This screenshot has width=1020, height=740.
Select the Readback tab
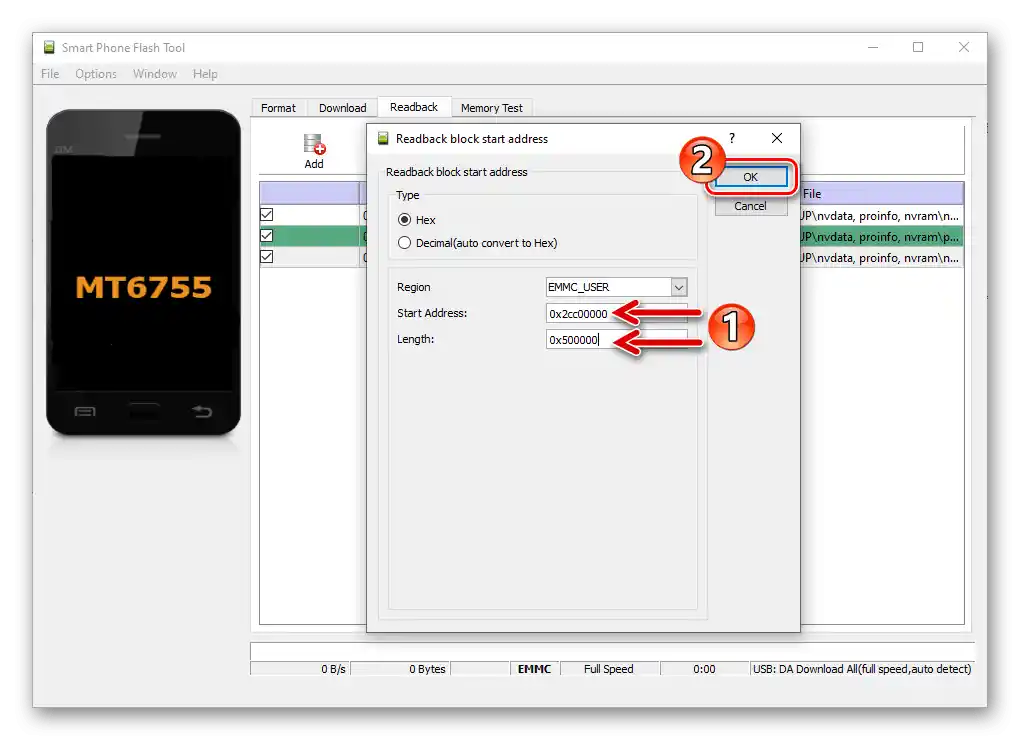[414, 107]
